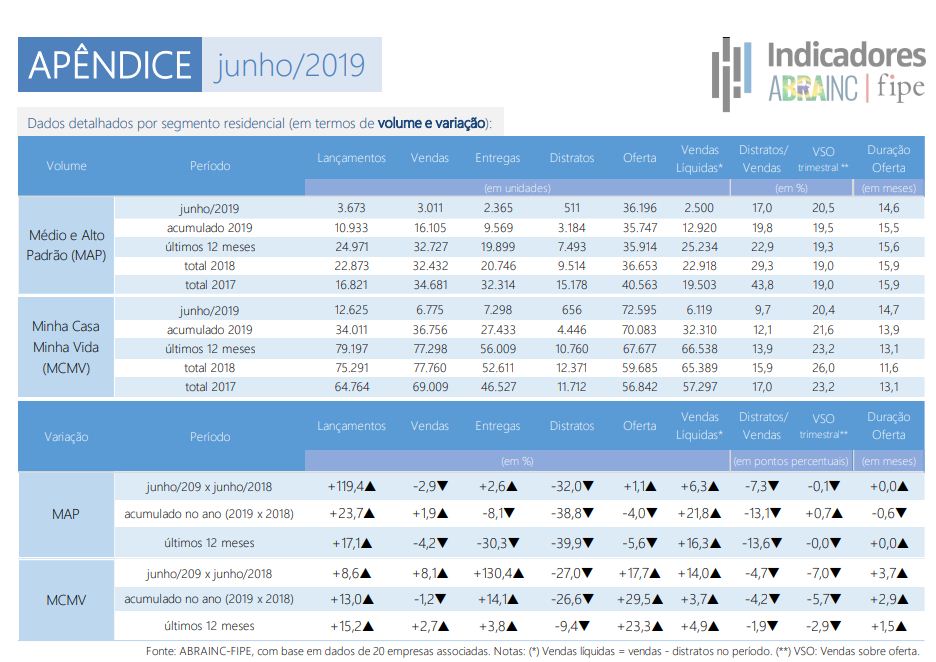Click the MCMV últimos 12 meses value 79.197
This screenshot has width=936, height=662.
[x=351, y=349]
